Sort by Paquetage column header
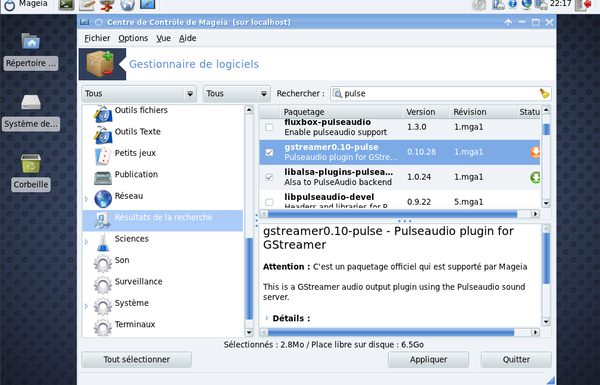The height and width of the screenshot is (385, 600). coord(342,112)
